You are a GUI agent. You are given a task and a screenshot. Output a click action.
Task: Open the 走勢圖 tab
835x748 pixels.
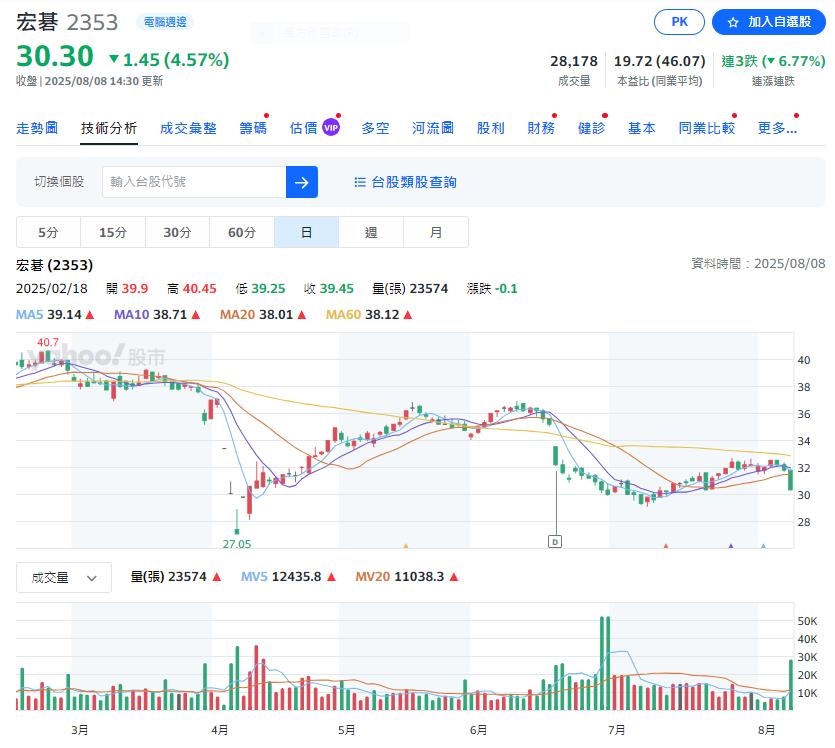pyautogui.click(x=37, y=128)
